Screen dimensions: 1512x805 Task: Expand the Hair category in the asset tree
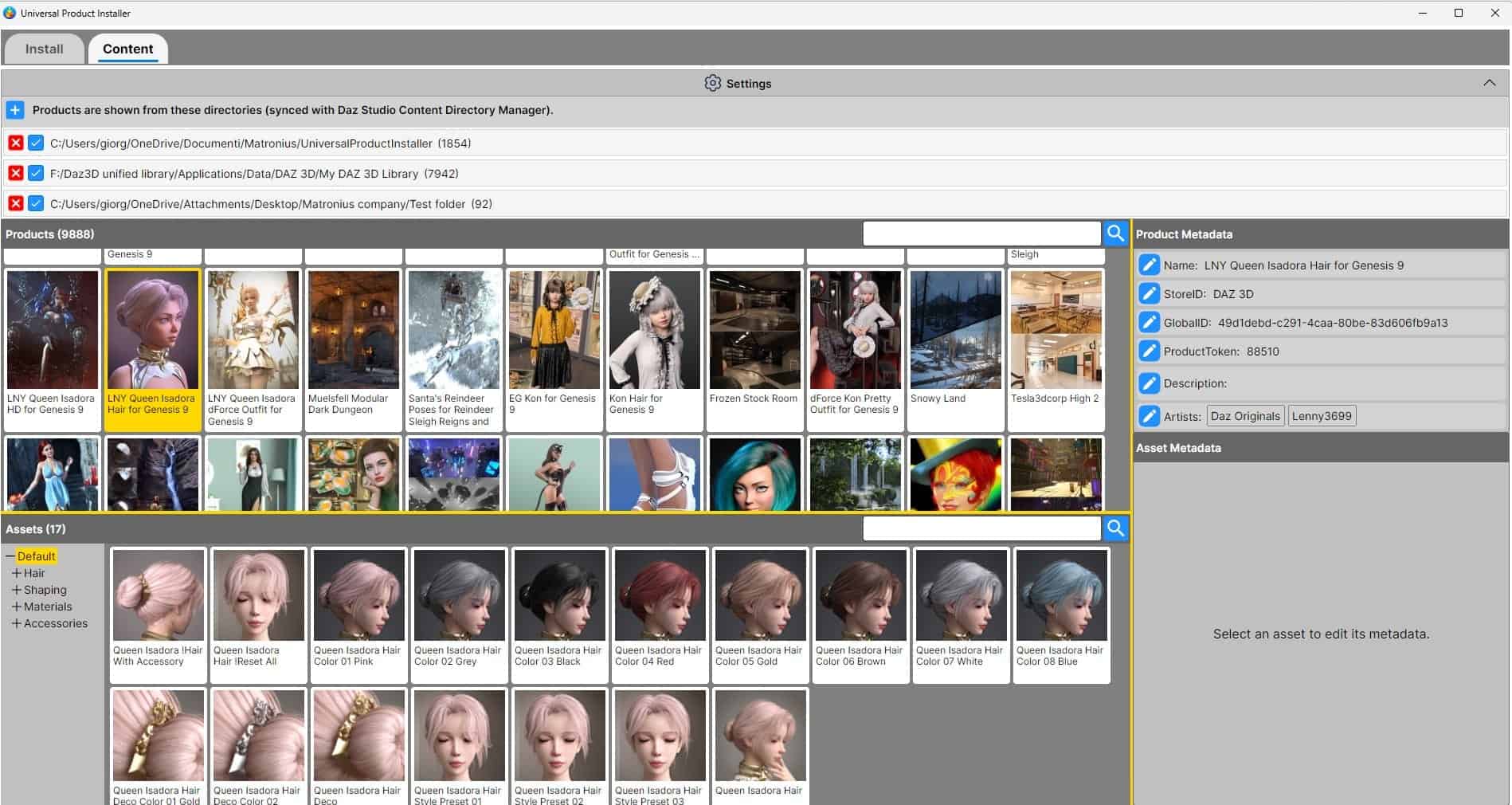pos(16,573)
